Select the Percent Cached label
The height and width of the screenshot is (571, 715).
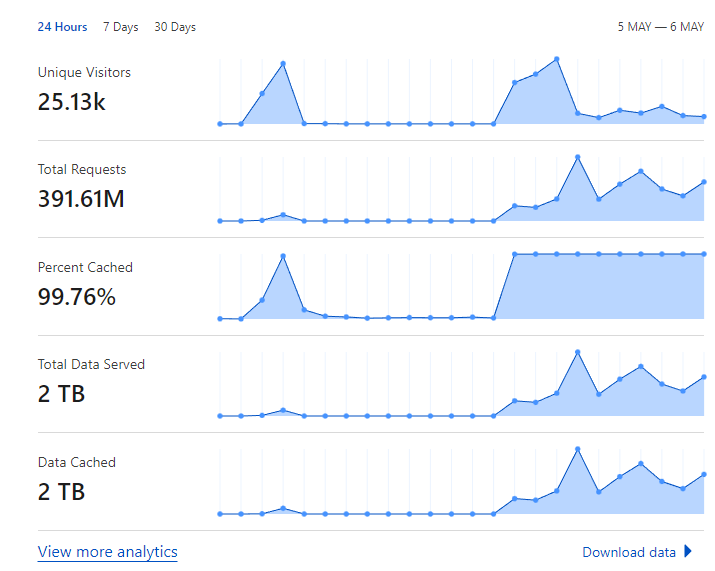pos(85,267)
